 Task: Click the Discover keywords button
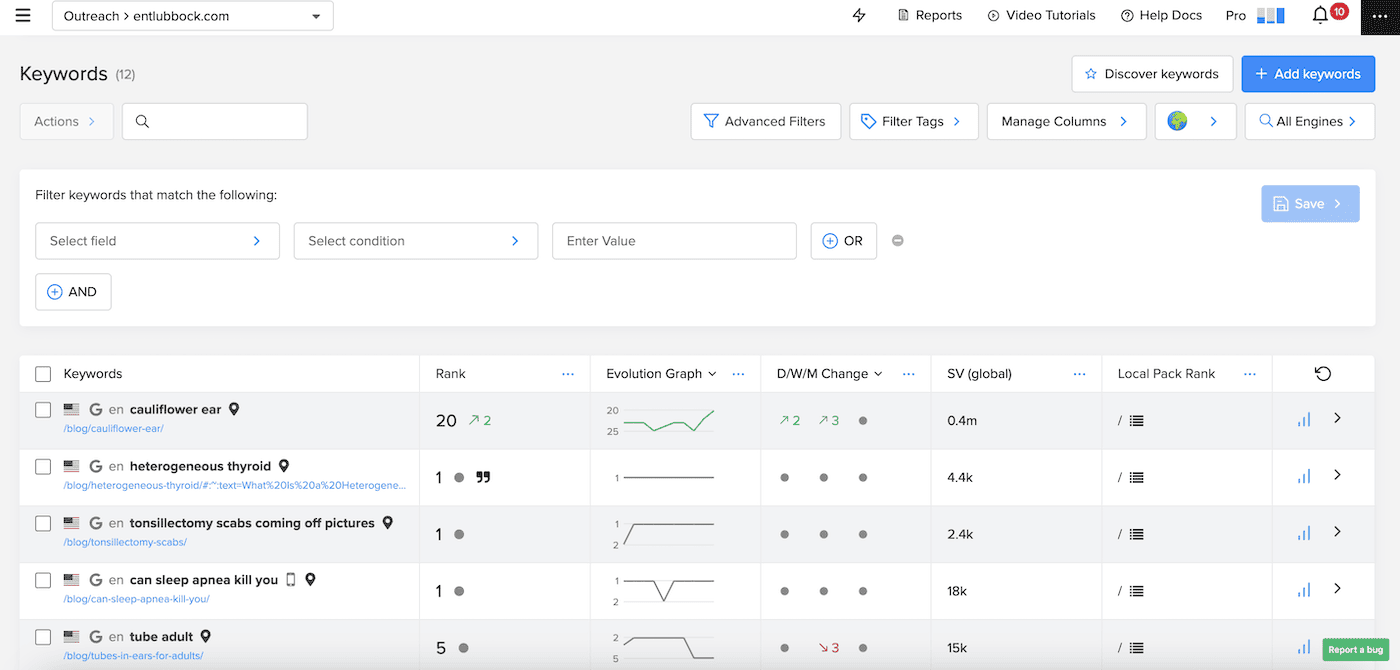(x=1152, y=74)
